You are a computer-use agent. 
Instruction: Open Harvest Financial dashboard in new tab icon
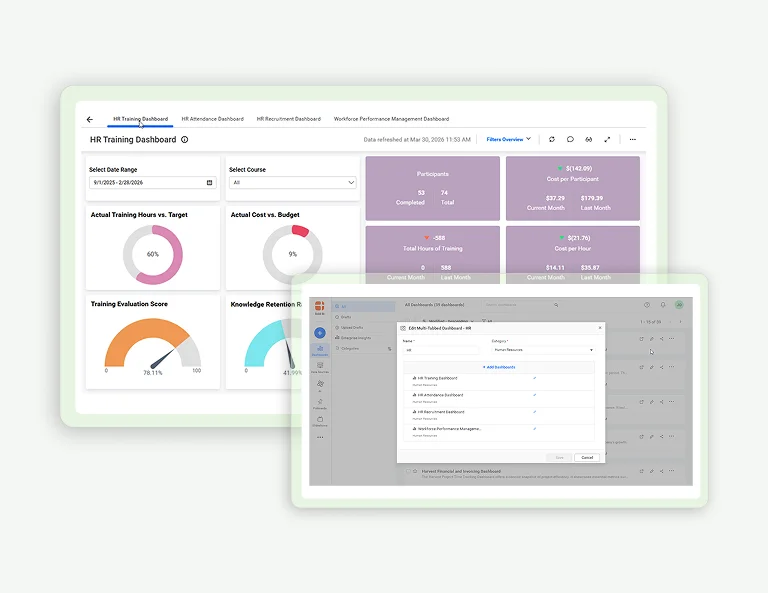click(x=641, y=471)
